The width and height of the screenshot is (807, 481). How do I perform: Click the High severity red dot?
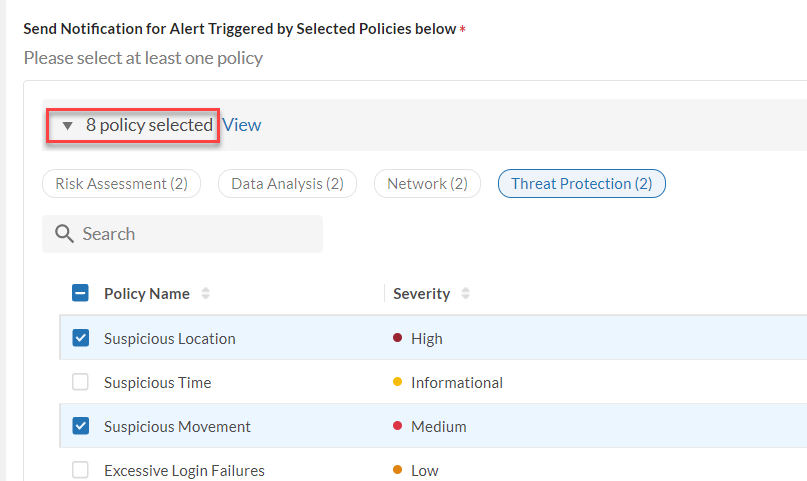pos(398,338)
